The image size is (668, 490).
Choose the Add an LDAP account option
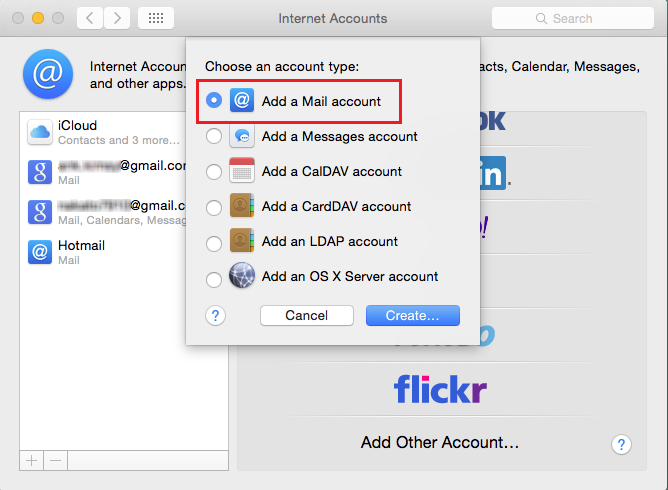(214, 244)
